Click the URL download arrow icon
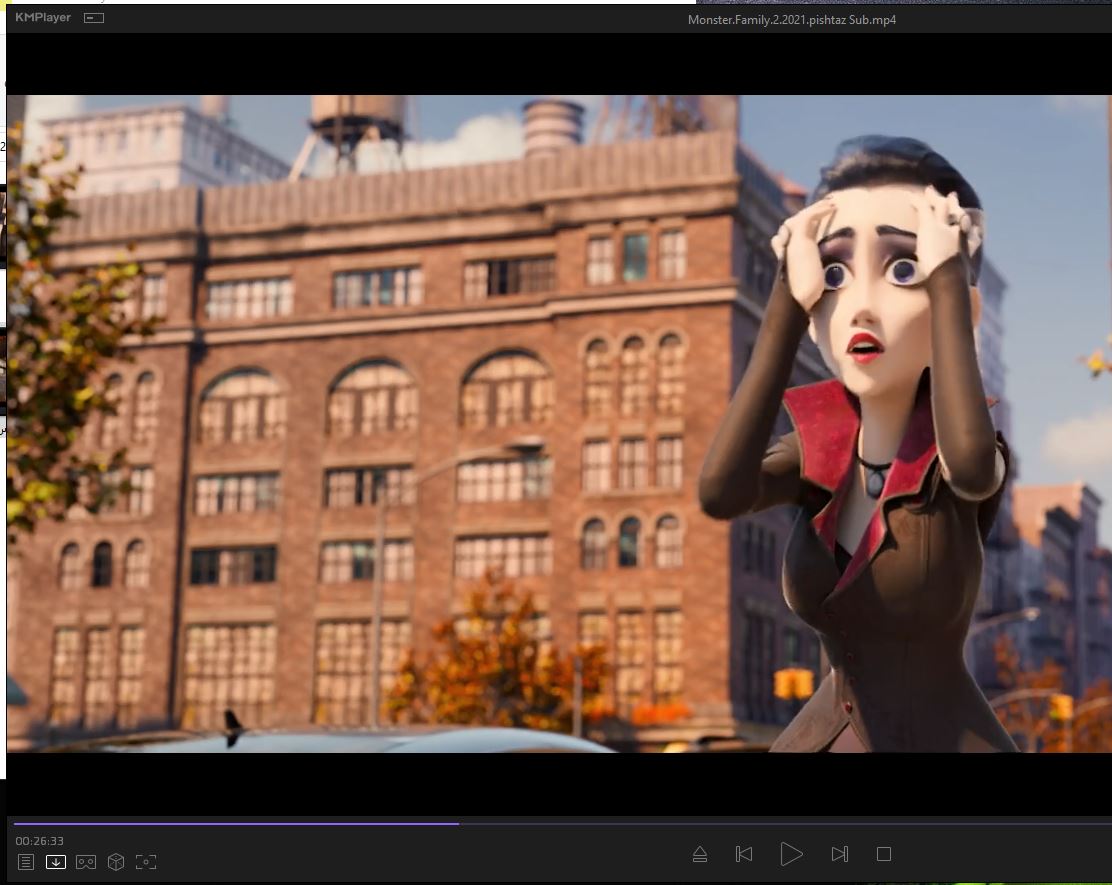Image resolution: width=1112 pixels, height=885 pixels. point(56,861)
